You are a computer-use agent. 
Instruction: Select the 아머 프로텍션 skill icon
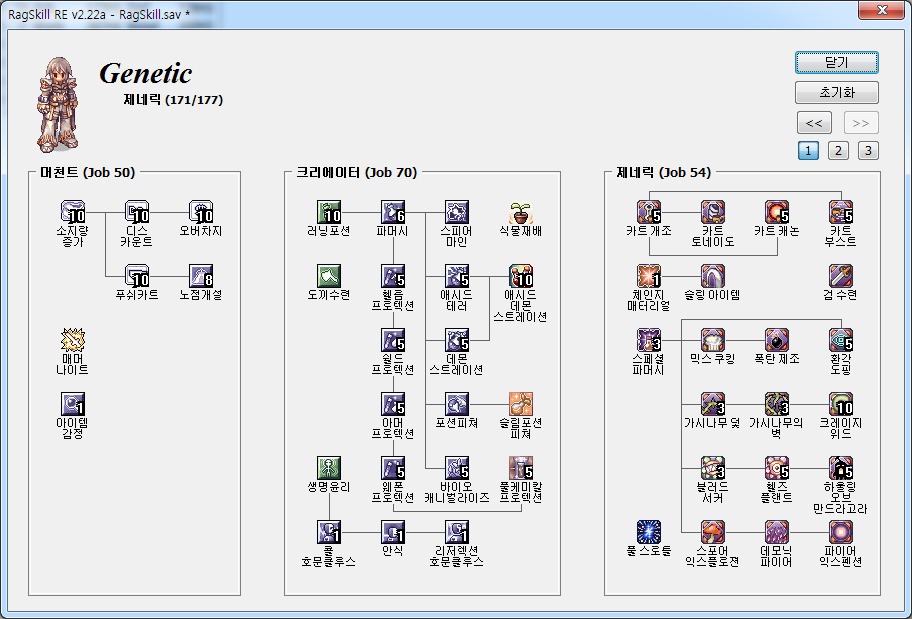(x=393, y=404)
